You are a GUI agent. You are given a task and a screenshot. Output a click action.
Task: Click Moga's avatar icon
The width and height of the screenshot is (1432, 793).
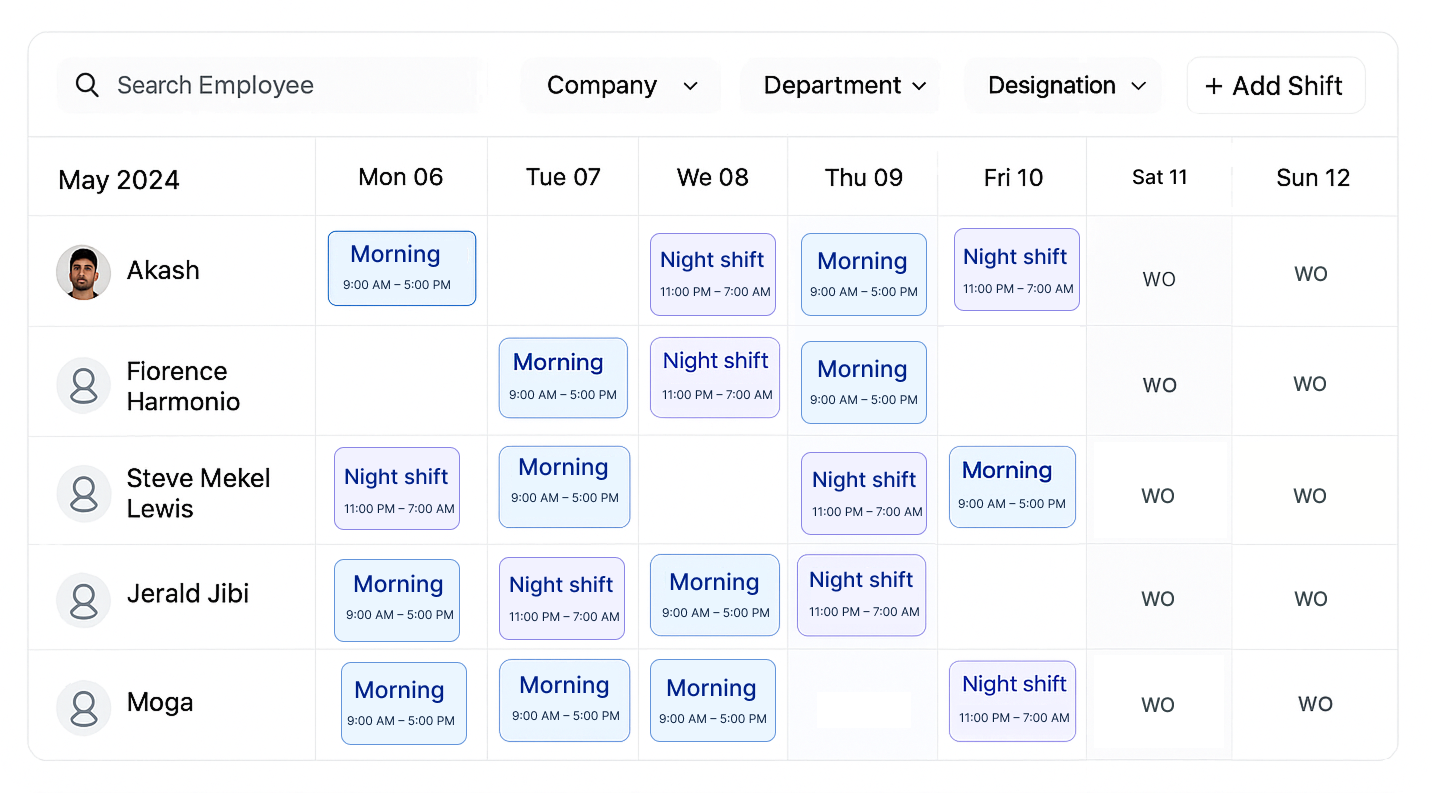(x=83, y=708)
